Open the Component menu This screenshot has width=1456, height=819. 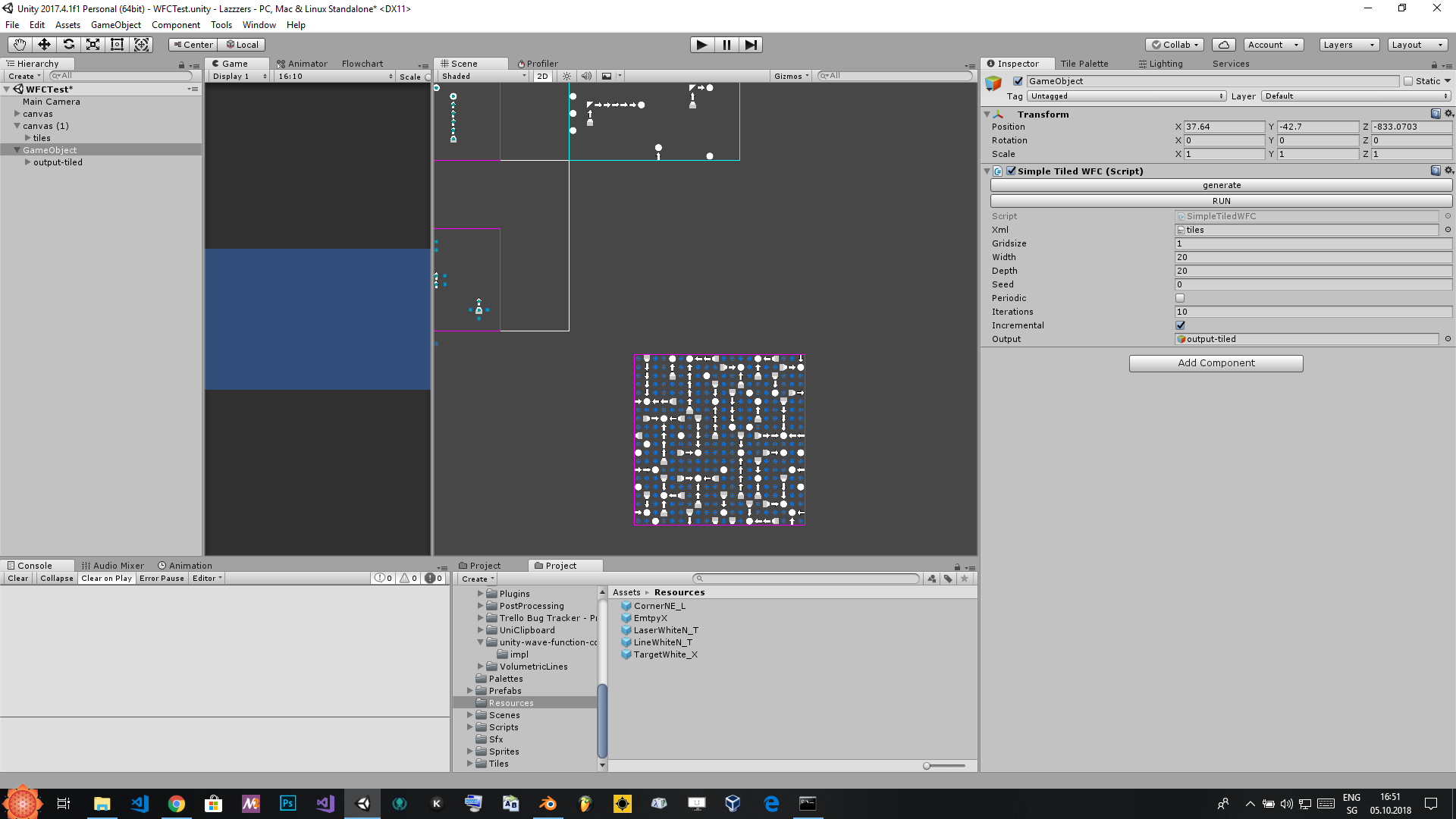176,25
